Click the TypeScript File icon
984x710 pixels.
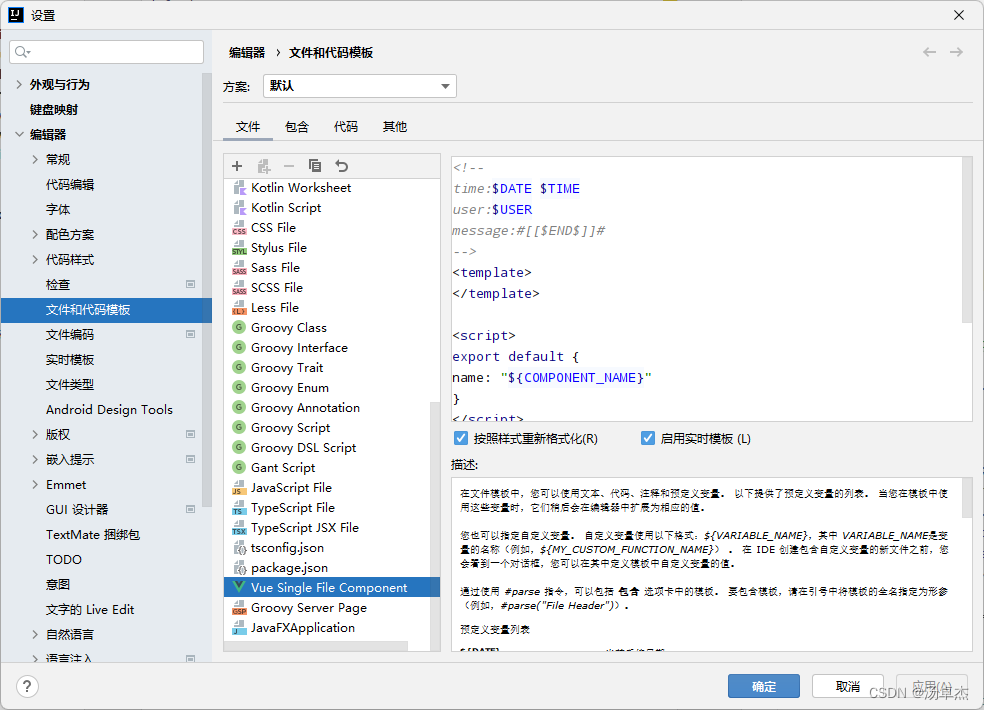pyautogui.click(x=239, y=508)
